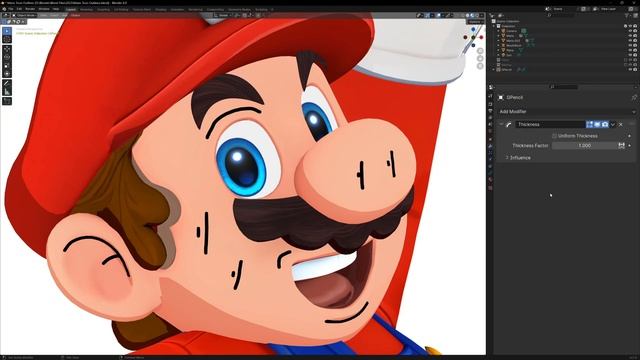The height and width of the screenshot is (360, 640).
Task: Click the outliner search field
Action: pos(563,16)
